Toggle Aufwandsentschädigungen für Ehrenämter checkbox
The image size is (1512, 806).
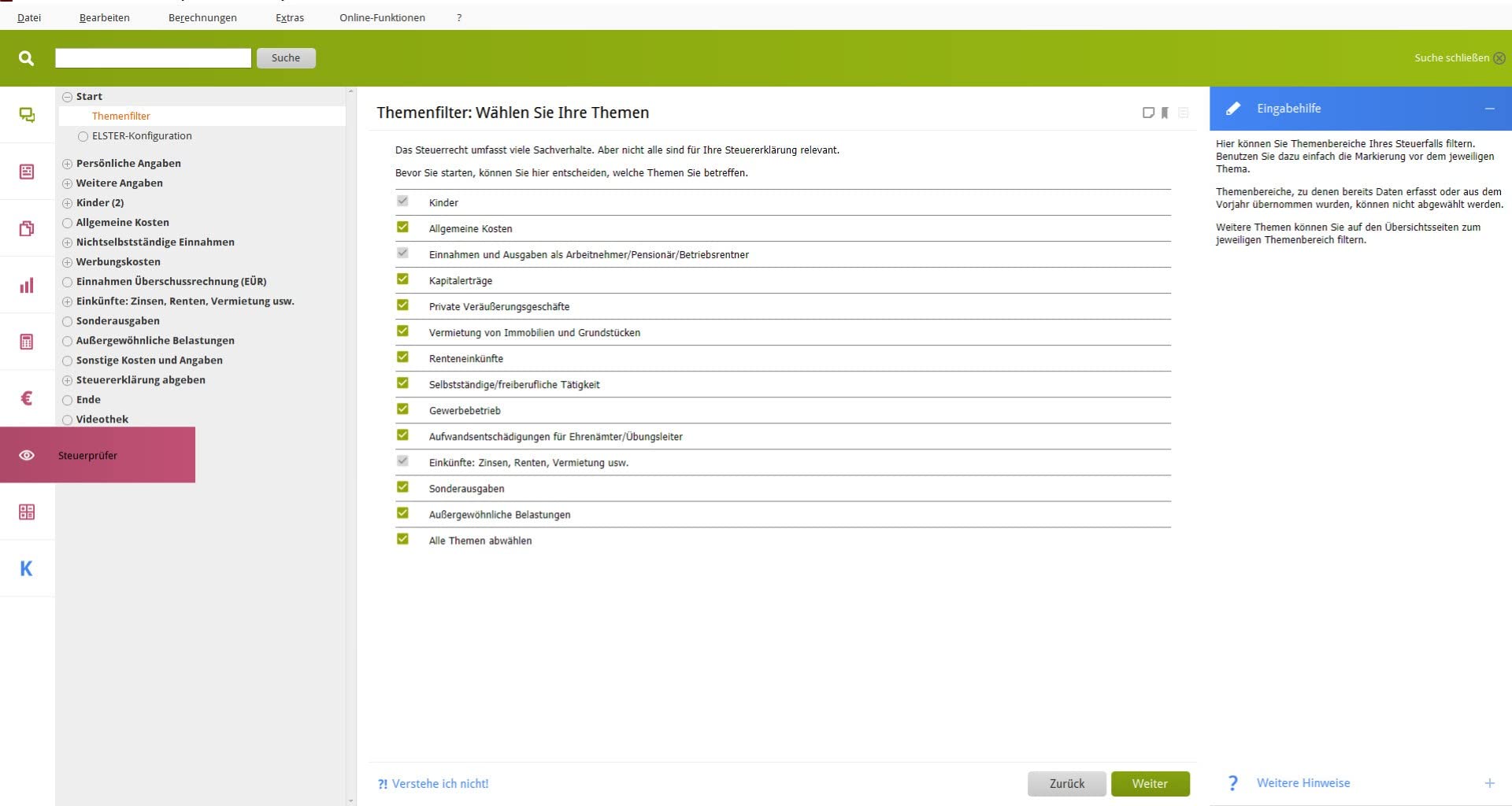tap(402, 434)
